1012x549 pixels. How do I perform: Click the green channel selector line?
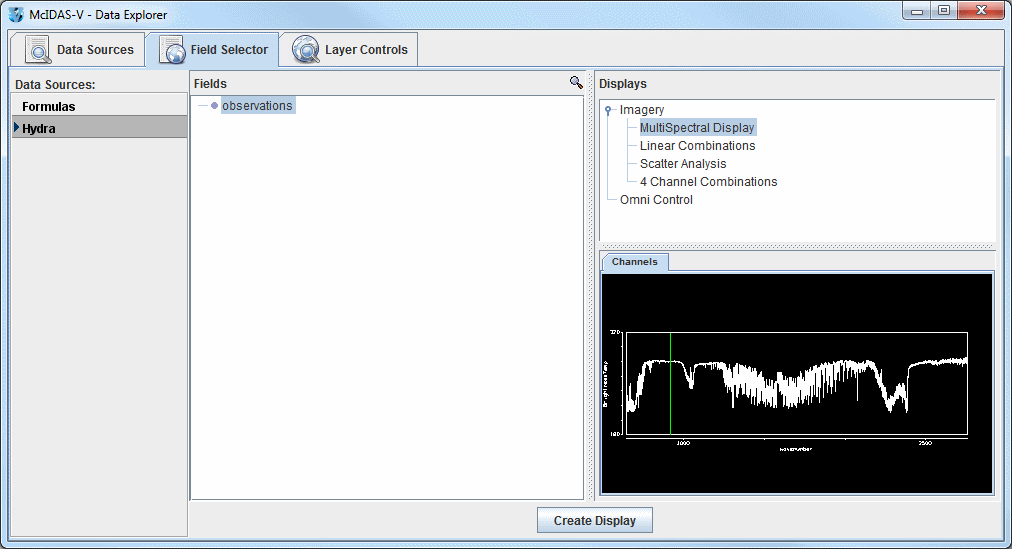671,385
